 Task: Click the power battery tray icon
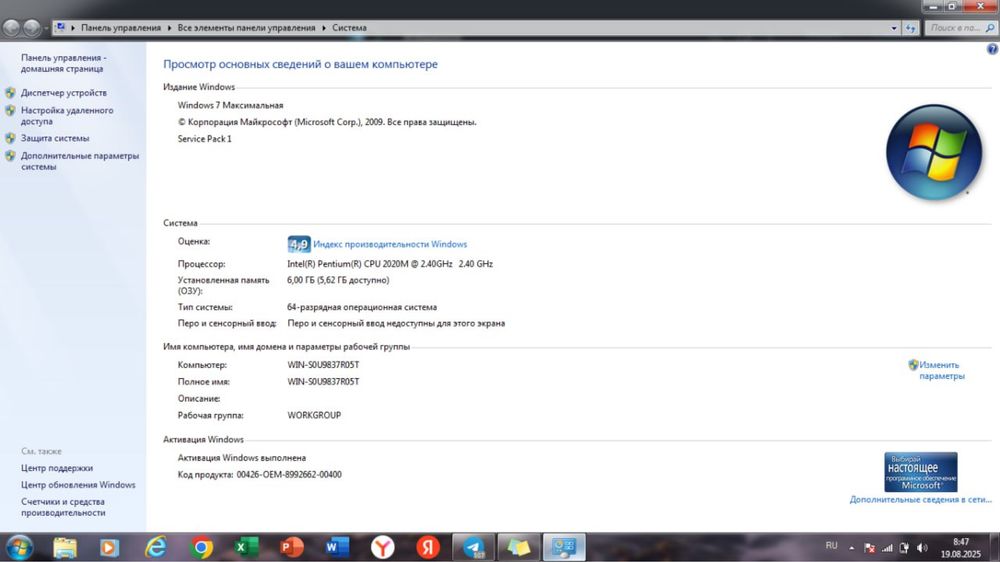coord(904,547)
